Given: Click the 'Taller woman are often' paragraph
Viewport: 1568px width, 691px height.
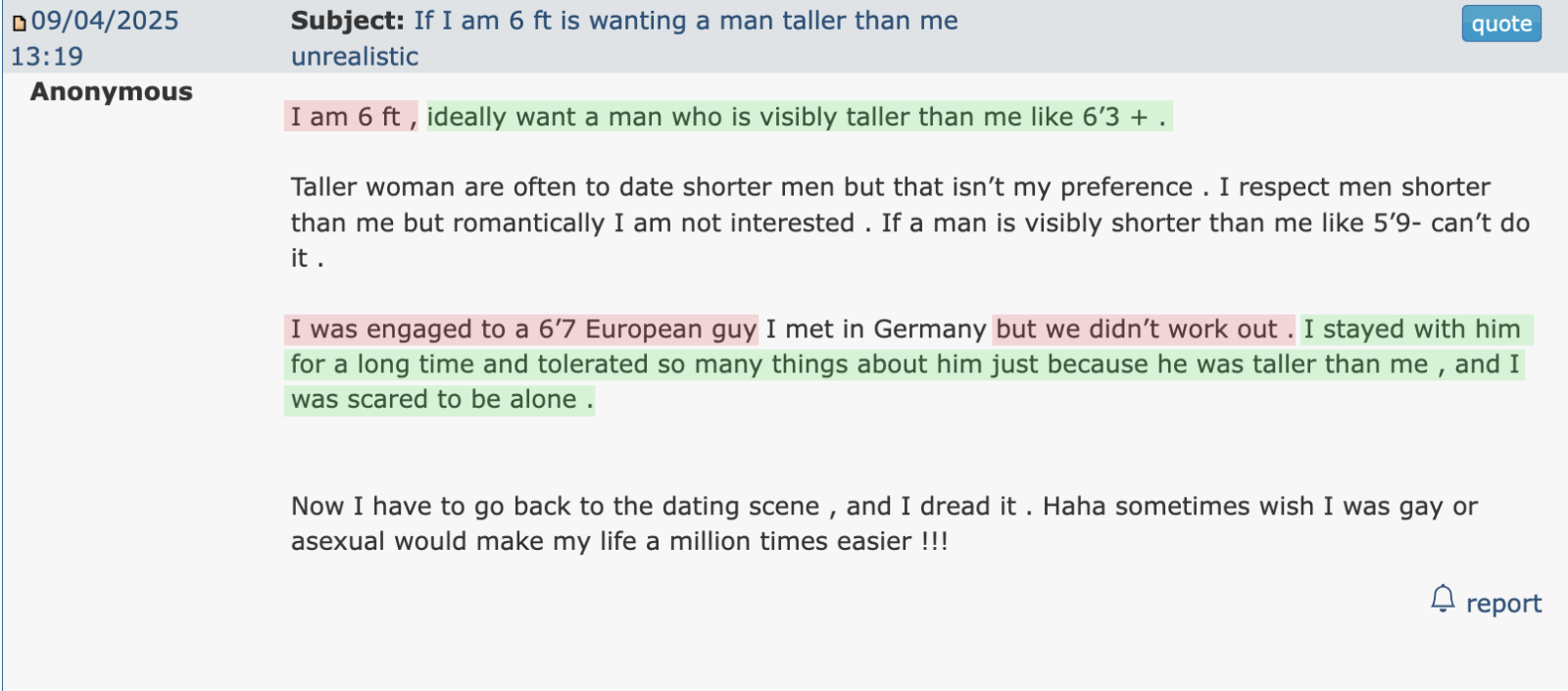Looking at the screenshot, I should coord(910,222).
